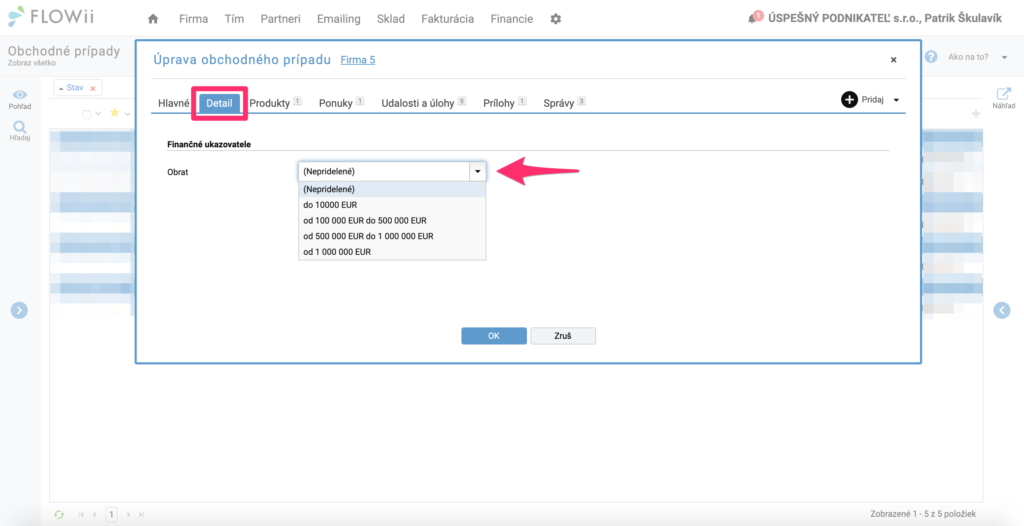
Task: Open the Financie menu
Action: pos(511,19)
